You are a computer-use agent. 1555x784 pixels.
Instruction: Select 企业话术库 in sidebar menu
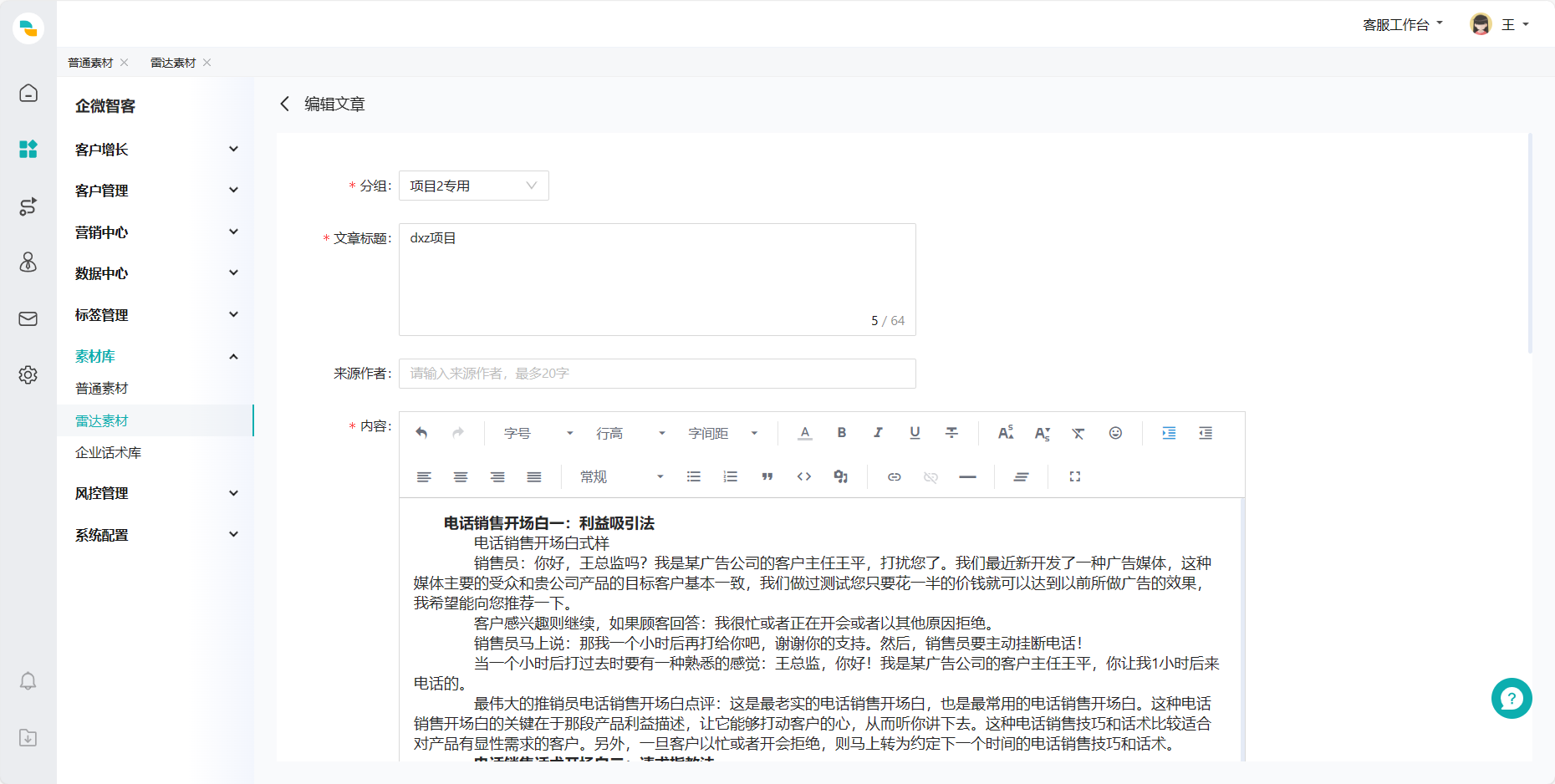(155, 452)
